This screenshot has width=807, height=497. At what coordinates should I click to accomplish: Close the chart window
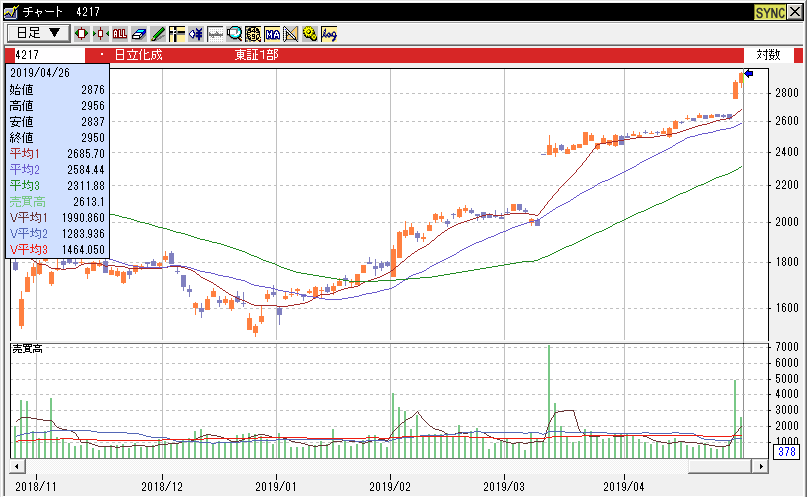coord(796,11)
